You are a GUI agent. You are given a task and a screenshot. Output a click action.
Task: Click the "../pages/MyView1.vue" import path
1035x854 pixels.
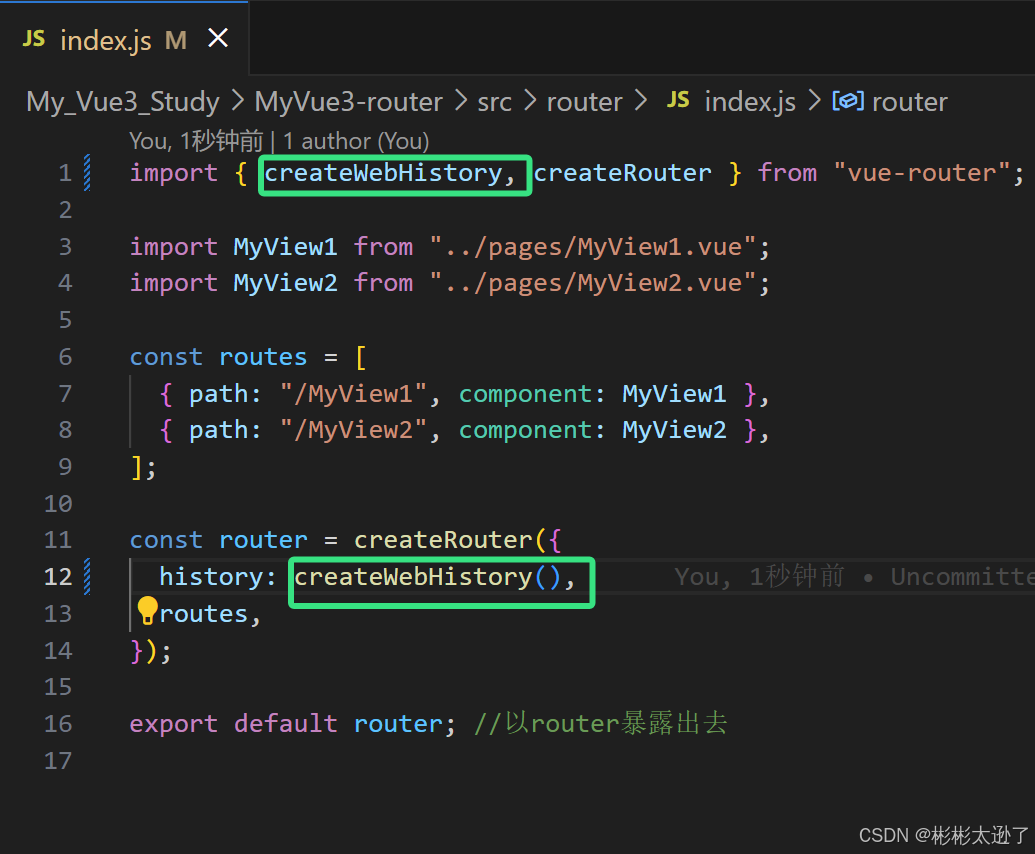[592, 247]
